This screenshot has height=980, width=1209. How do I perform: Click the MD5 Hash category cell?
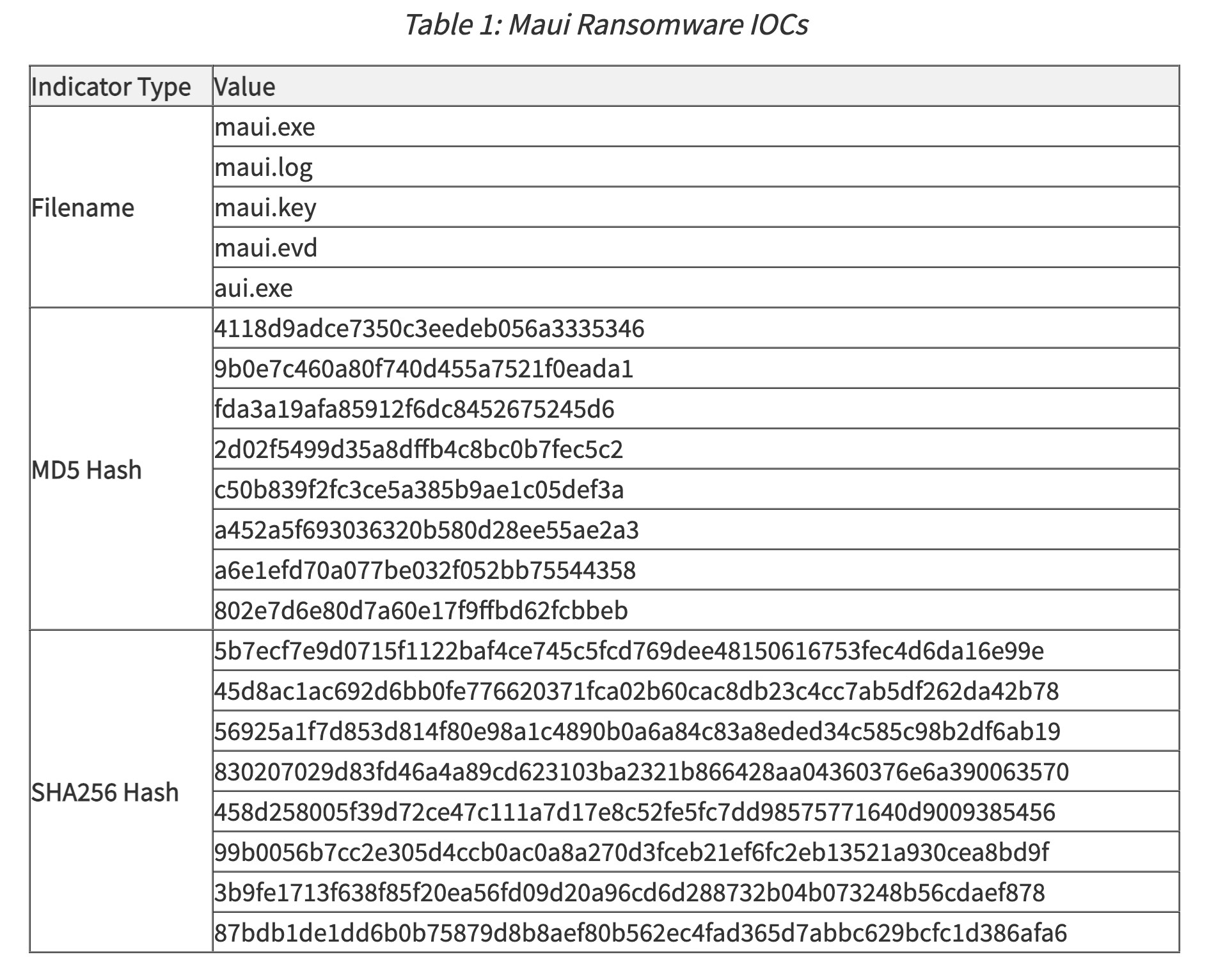pyautogui.click(x=121, y=469)
